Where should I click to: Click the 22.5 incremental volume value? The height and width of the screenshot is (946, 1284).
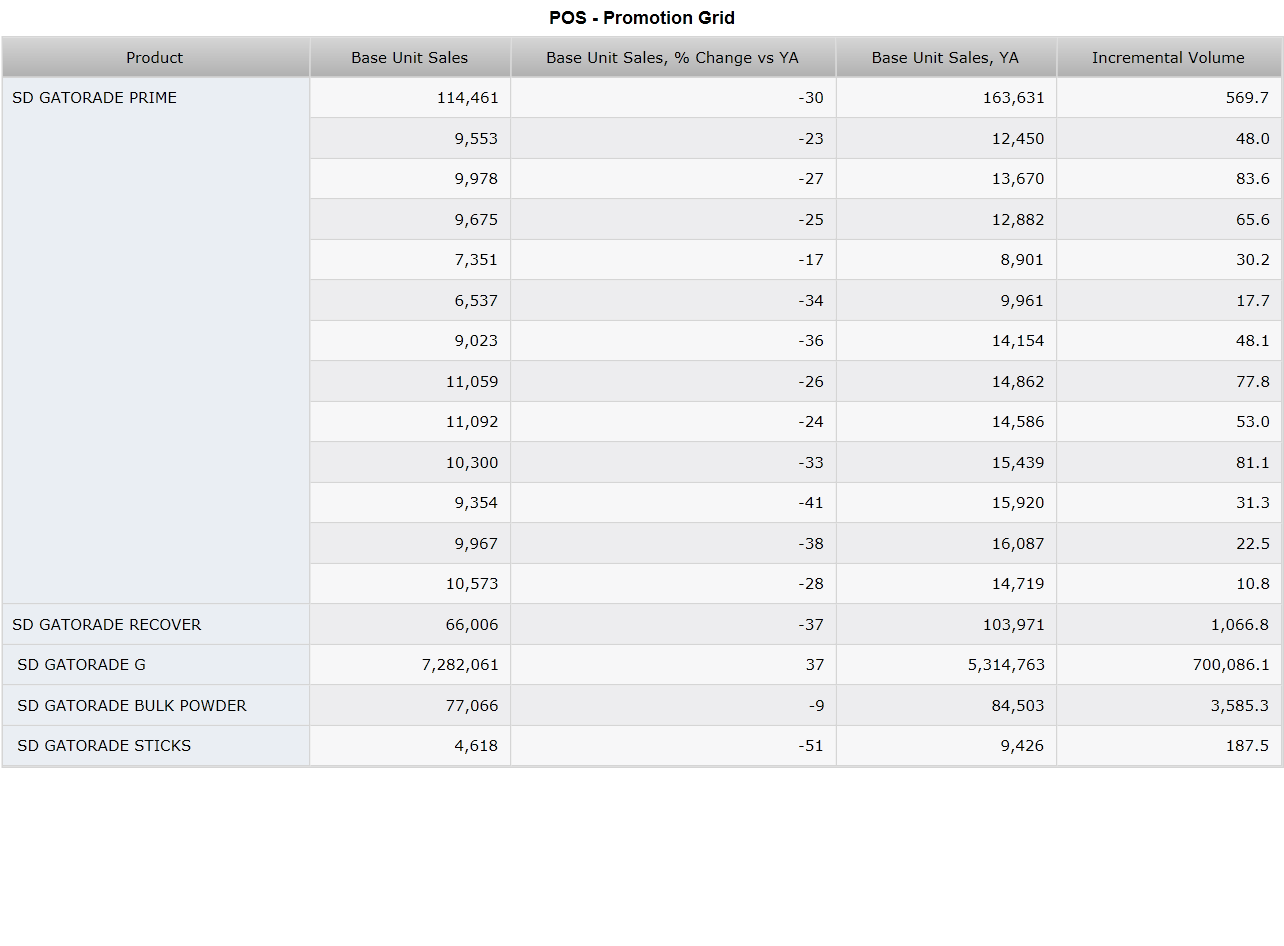(1169, 543)
